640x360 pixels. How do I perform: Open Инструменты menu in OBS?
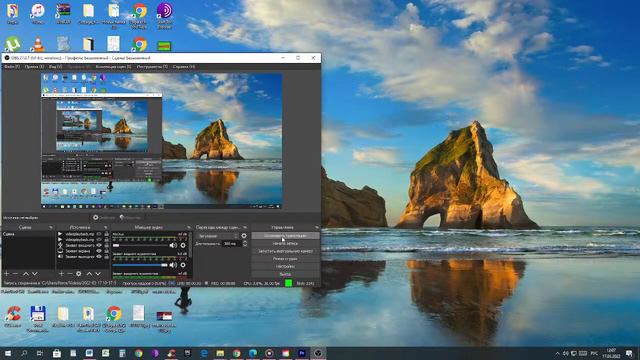click(x=152, y=67)
